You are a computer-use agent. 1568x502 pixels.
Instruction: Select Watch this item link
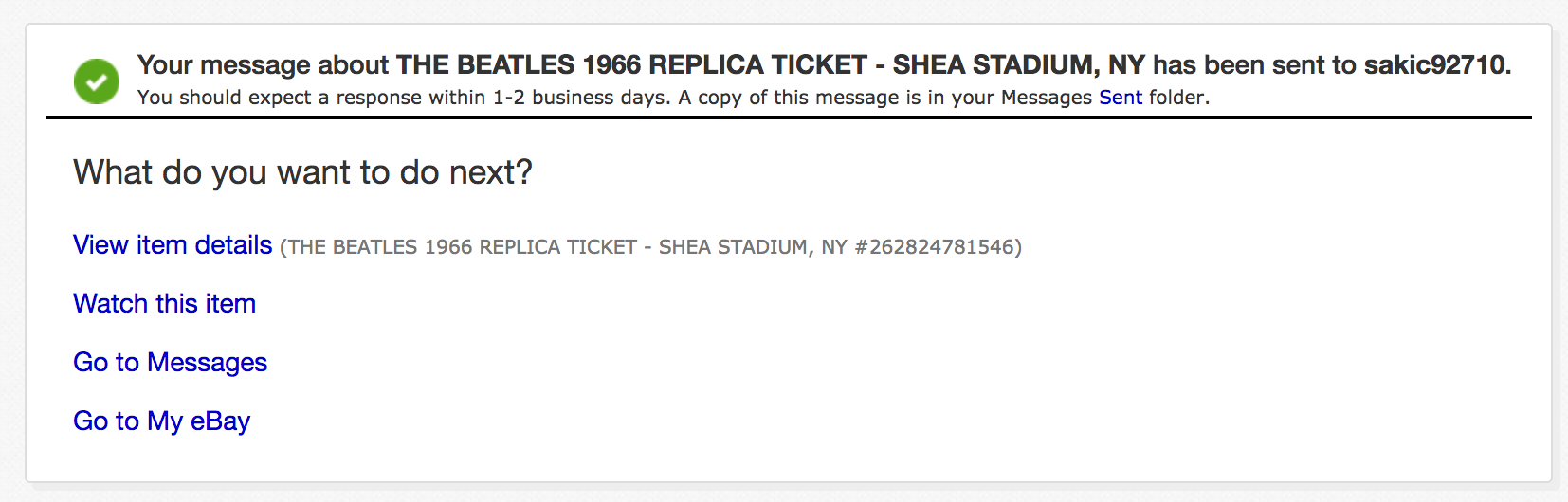(x=164, y=304)
